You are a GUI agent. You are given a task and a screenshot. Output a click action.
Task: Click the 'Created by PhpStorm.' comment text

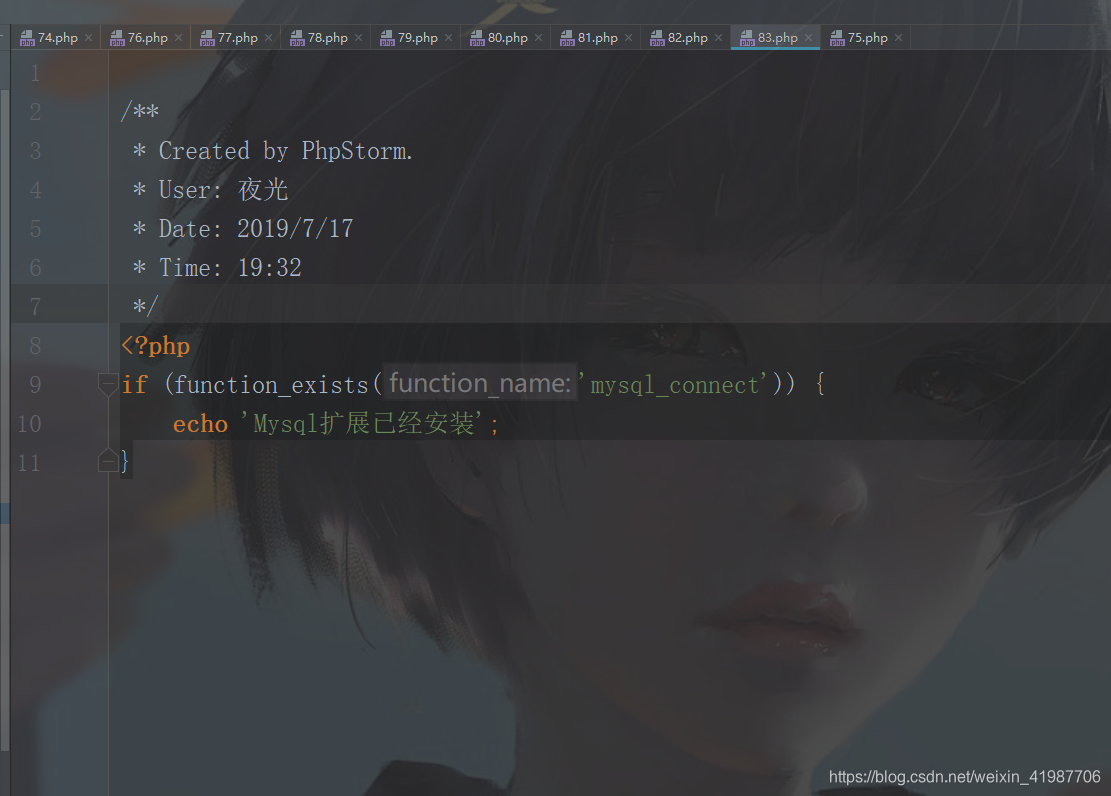point(286,151)
